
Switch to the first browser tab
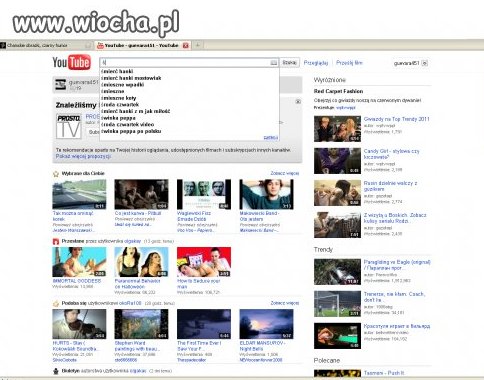coord(46,45)
